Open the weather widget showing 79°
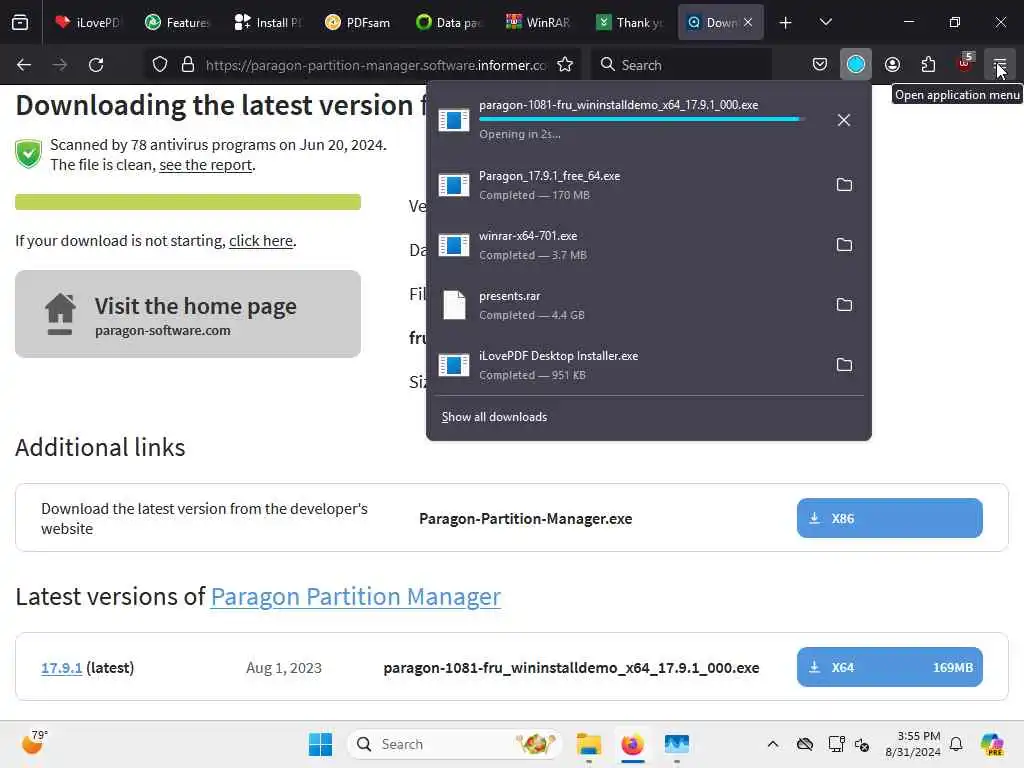Image resolution: width=1024 pixels, height=768 pixels. click(34, 742)
